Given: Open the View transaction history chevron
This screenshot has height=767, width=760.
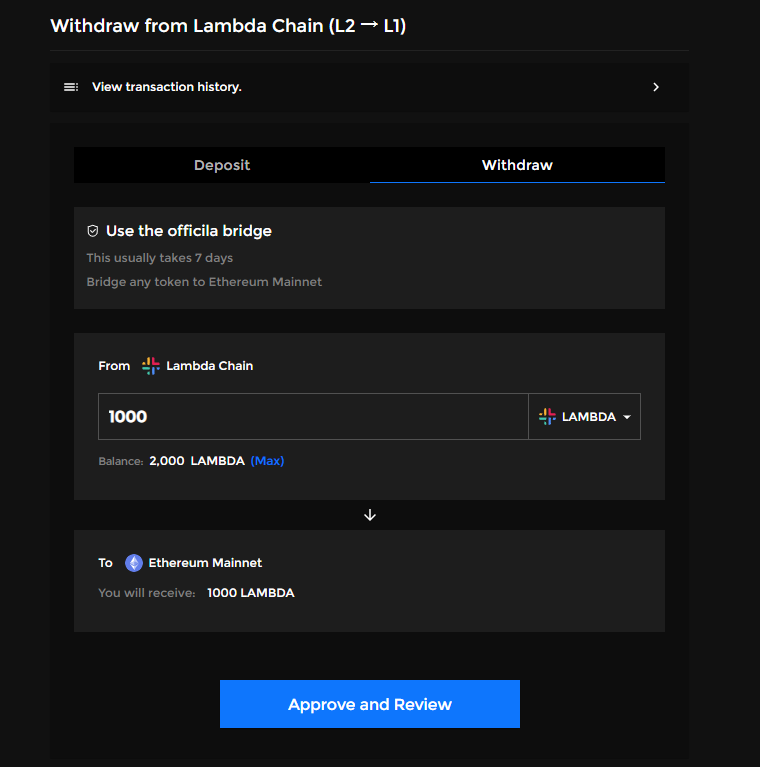Looking at the screenshot, I should [656, 87].
